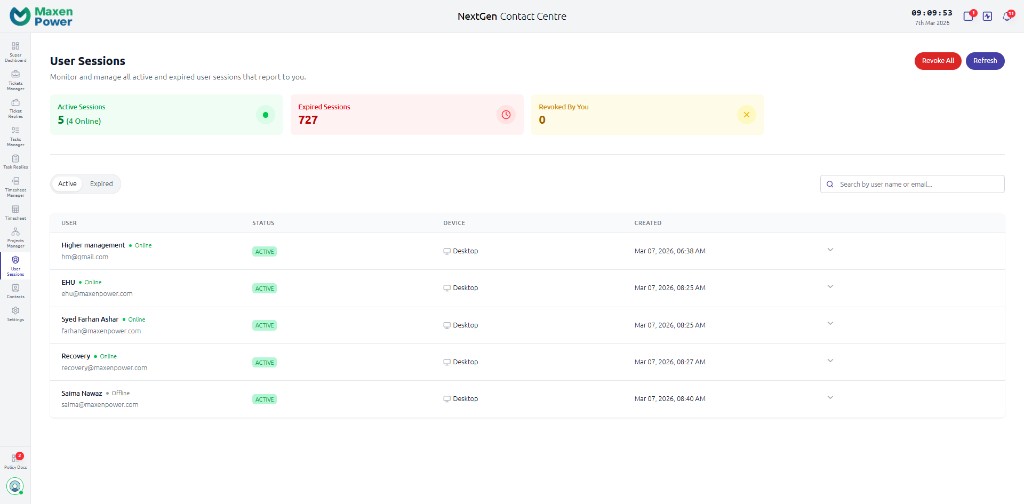Expand the Higher management session row

tap(830, 250)
